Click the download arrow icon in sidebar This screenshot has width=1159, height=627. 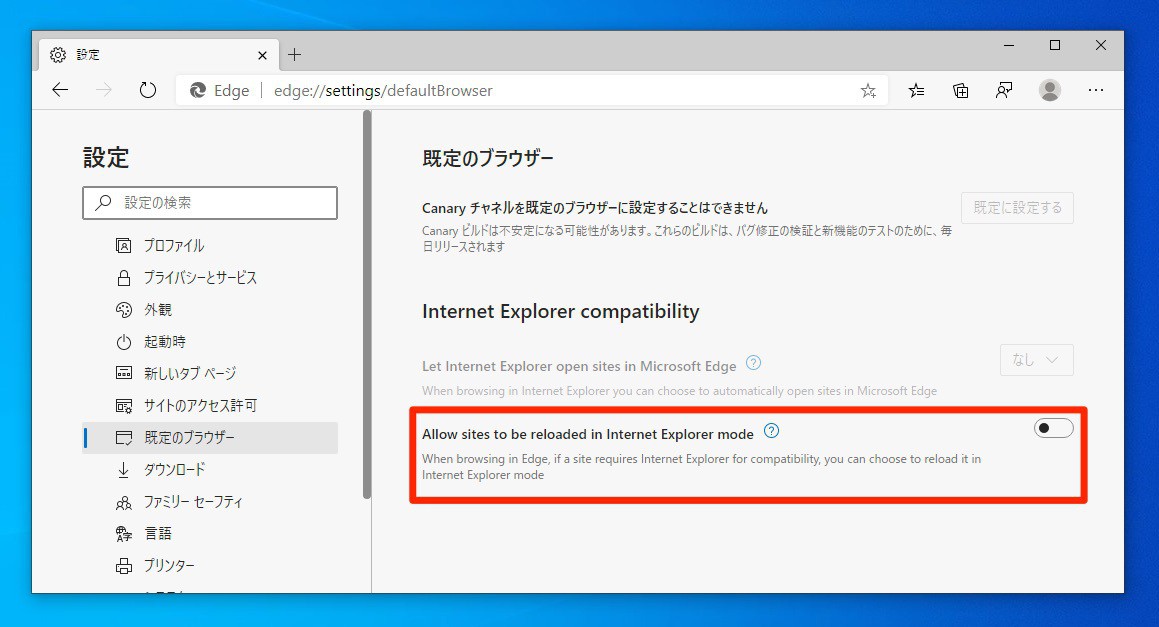click(x=123, y=470)
